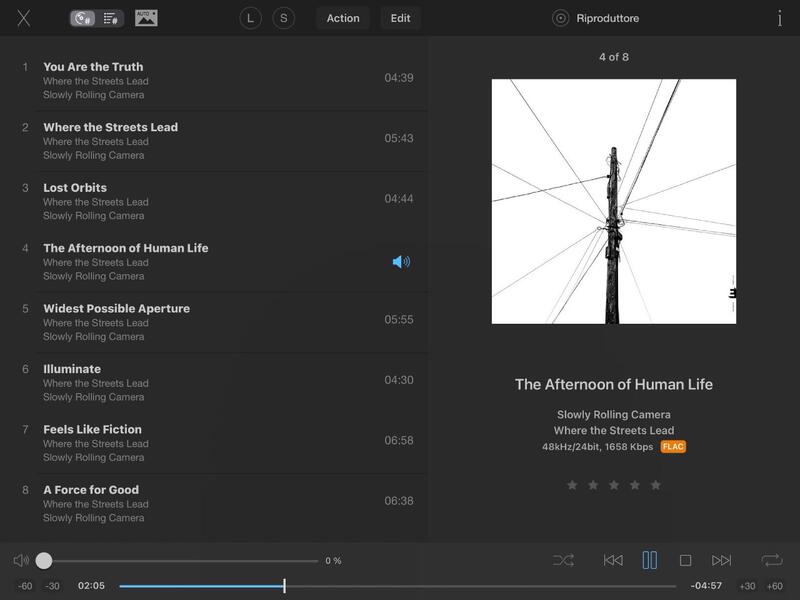Toggle the circular L button

pyautogui.click(x=250, y=18)
